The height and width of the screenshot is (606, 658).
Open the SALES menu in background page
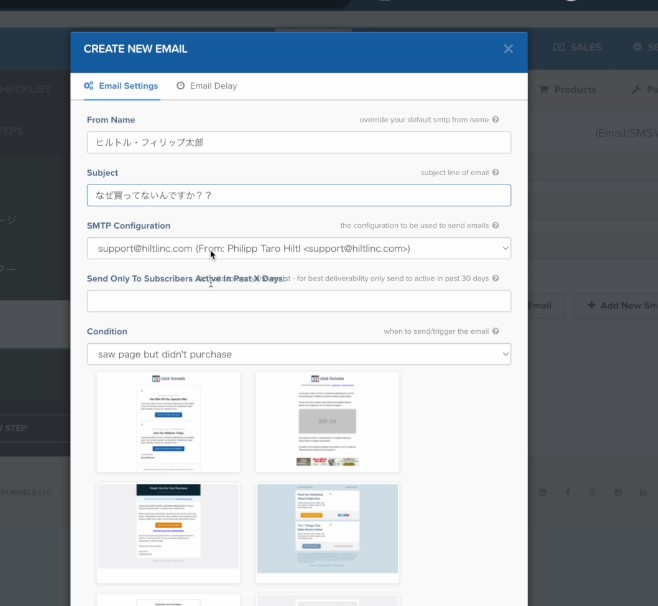click(577, 47)
